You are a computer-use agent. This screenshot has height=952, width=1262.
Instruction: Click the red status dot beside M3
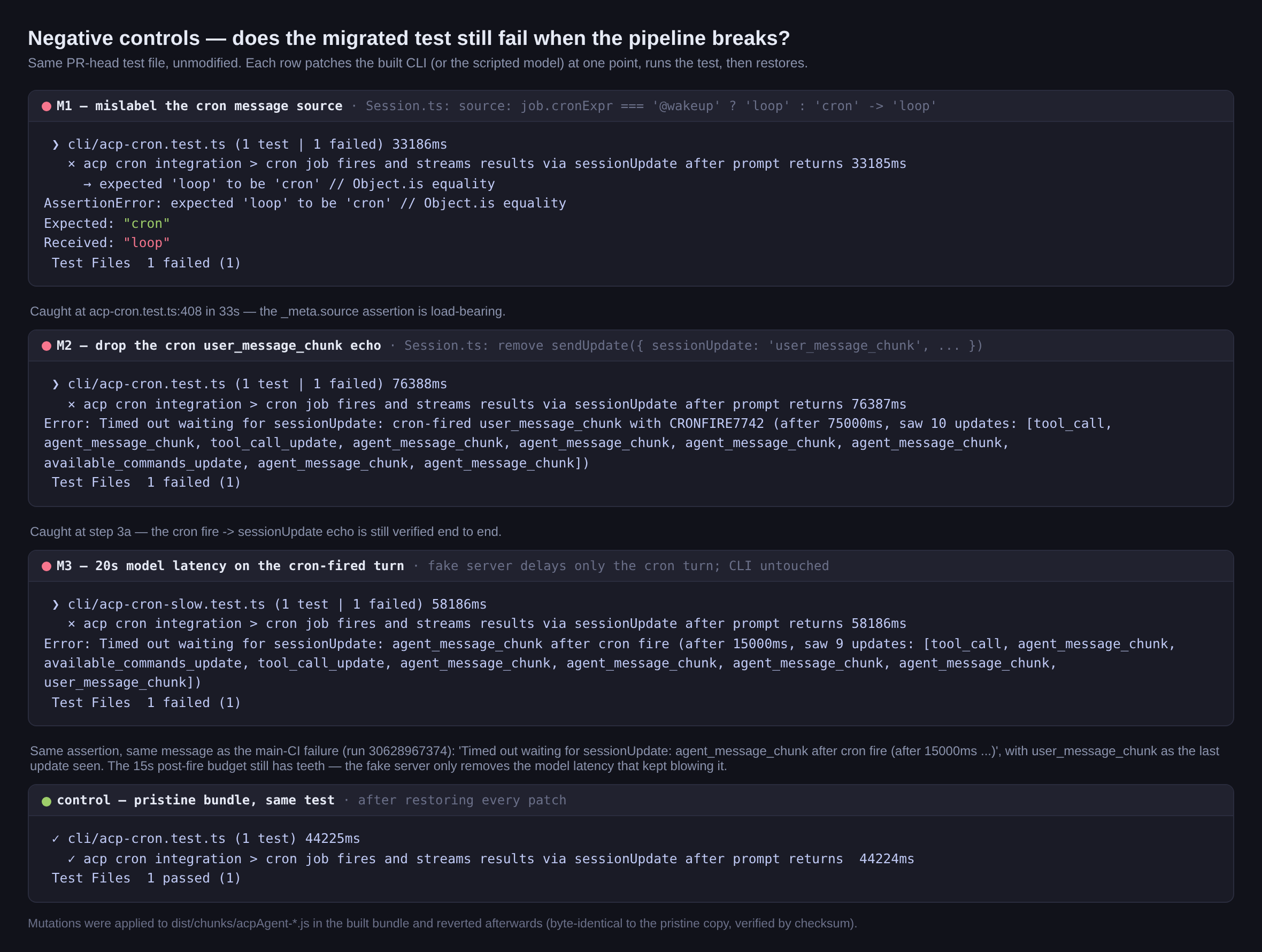click(47, 566)
